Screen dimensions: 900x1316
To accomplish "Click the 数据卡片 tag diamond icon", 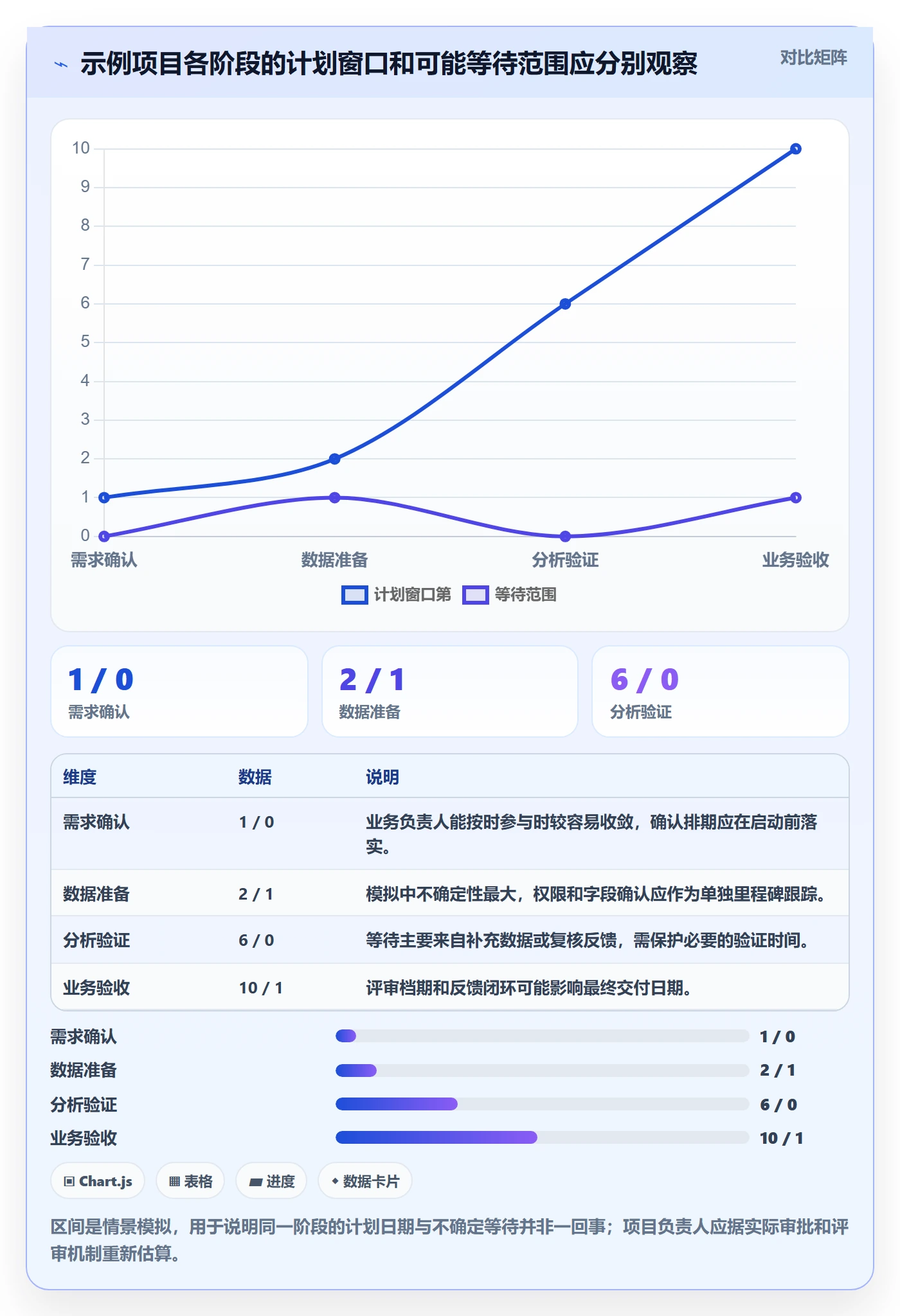I will (335, 1181).
